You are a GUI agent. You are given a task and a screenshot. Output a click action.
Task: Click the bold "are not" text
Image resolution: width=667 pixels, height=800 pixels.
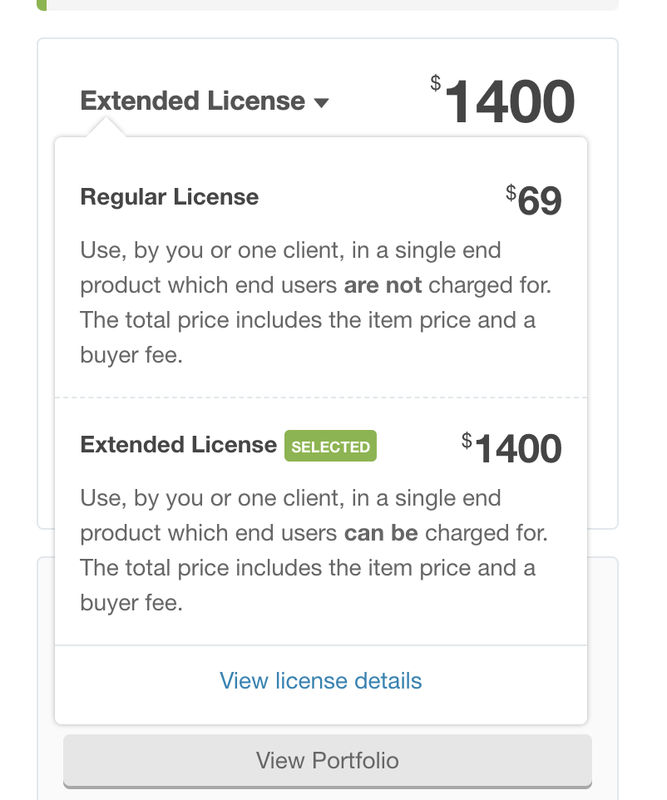coord(383,285)
